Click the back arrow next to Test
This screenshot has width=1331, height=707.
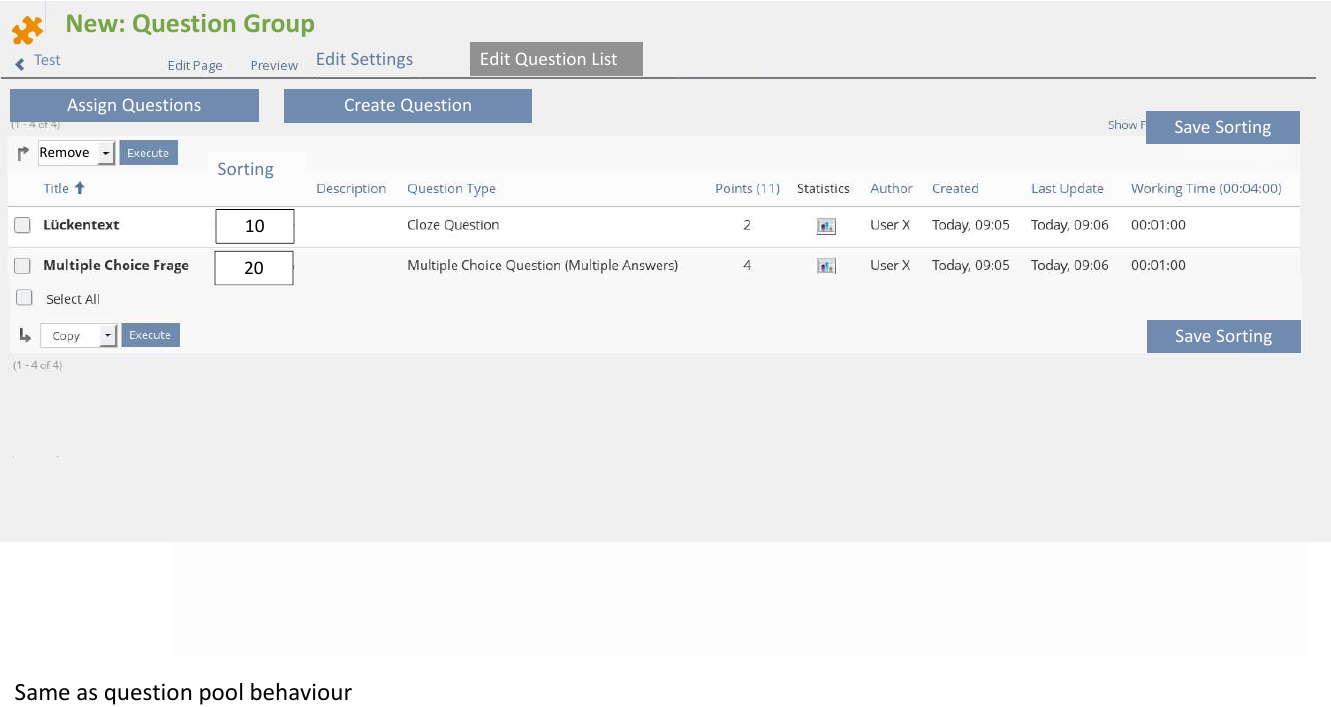tap(20, 63)
